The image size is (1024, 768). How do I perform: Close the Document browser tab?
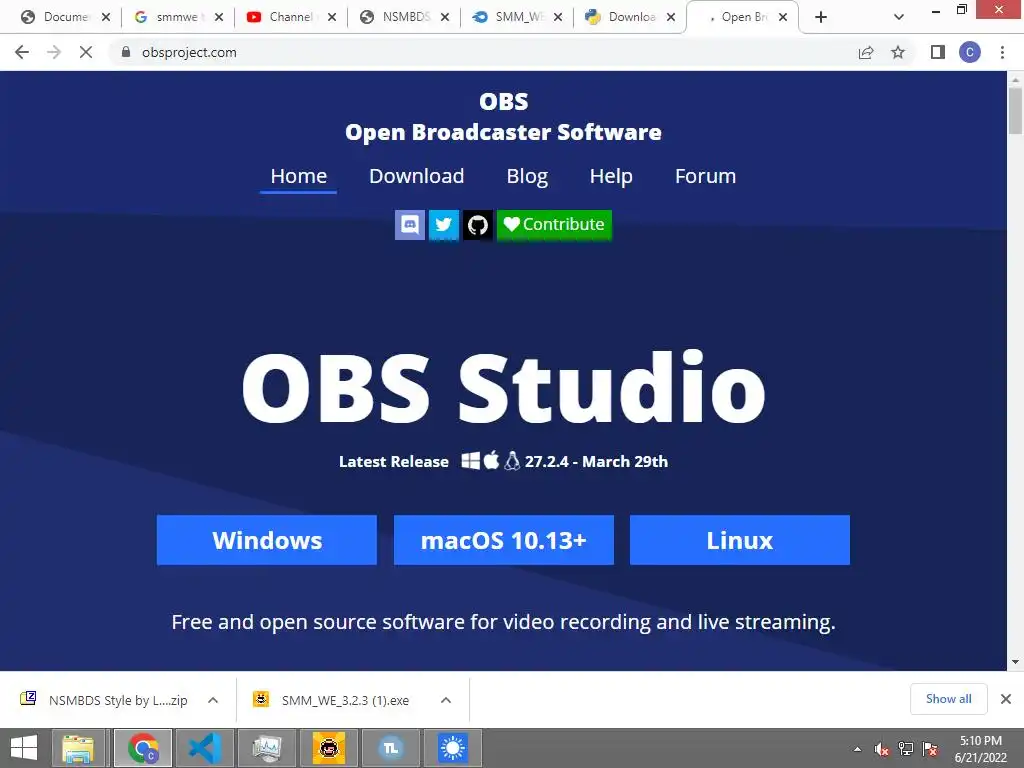106,17
